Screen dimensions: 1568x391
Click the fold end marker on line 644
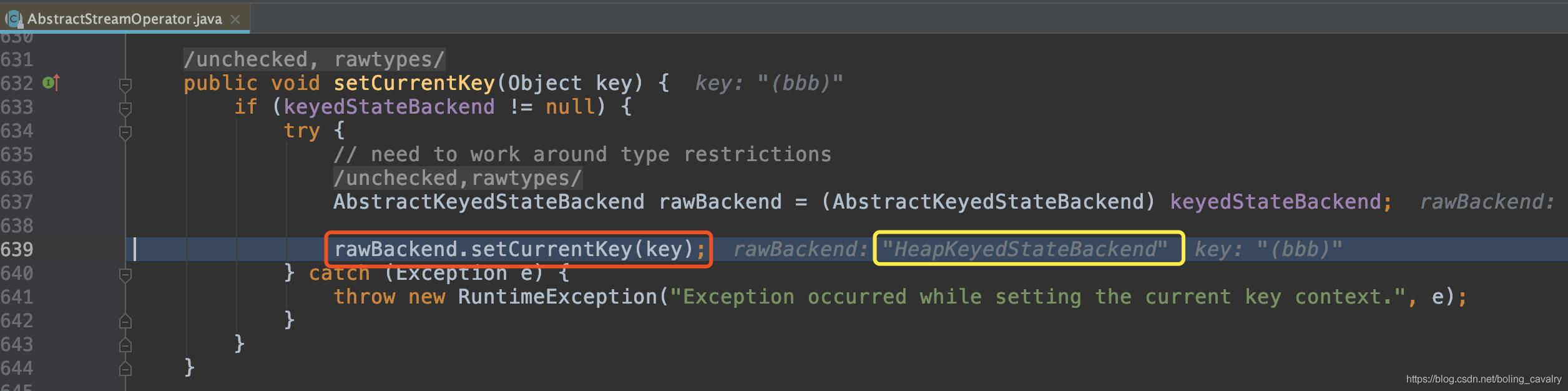(125, 369)
